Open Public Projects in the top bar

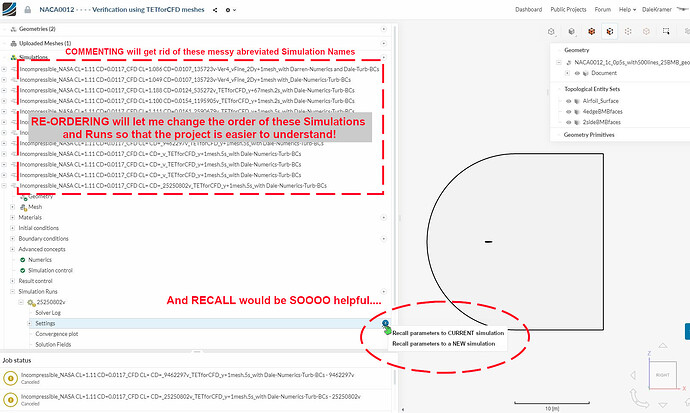tap(568, 9)
